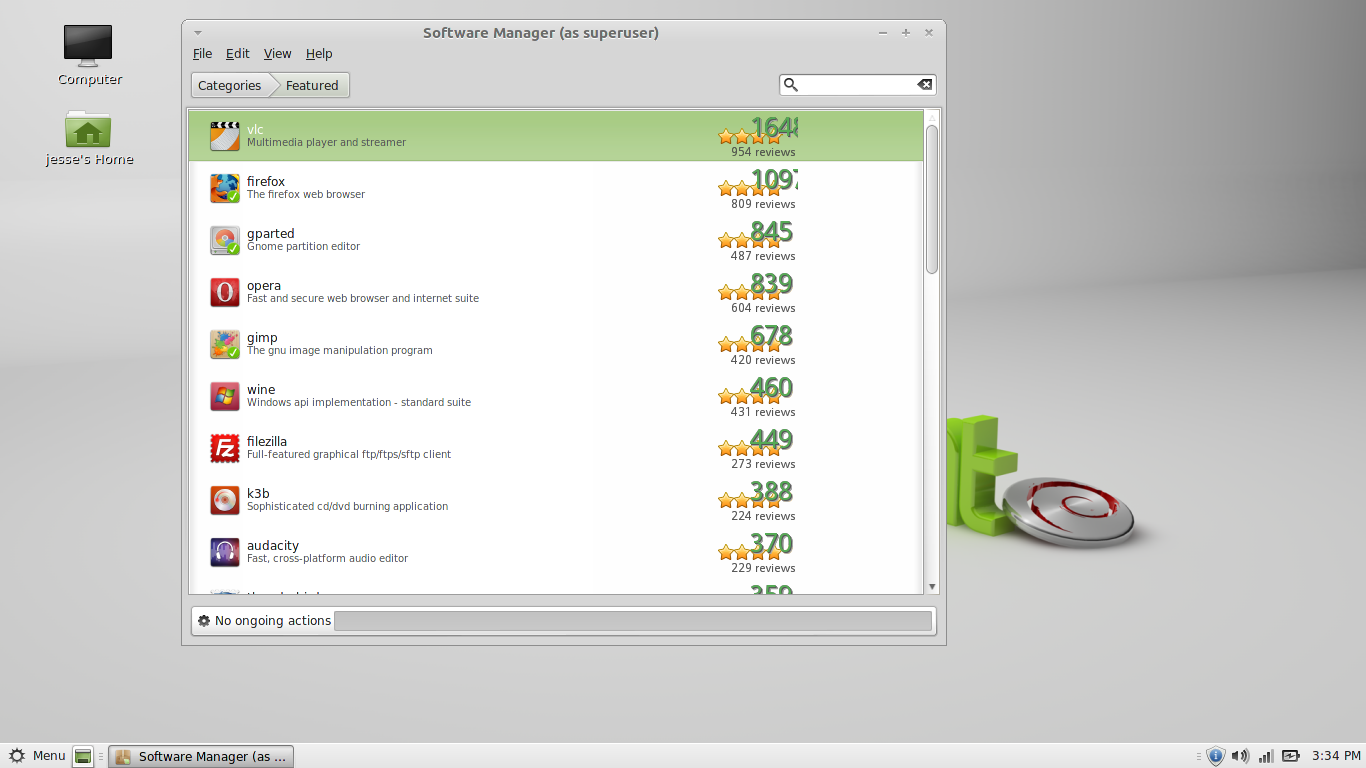
Task: Clear the search field with backspace icon
Action: click(x=925, y=85)
